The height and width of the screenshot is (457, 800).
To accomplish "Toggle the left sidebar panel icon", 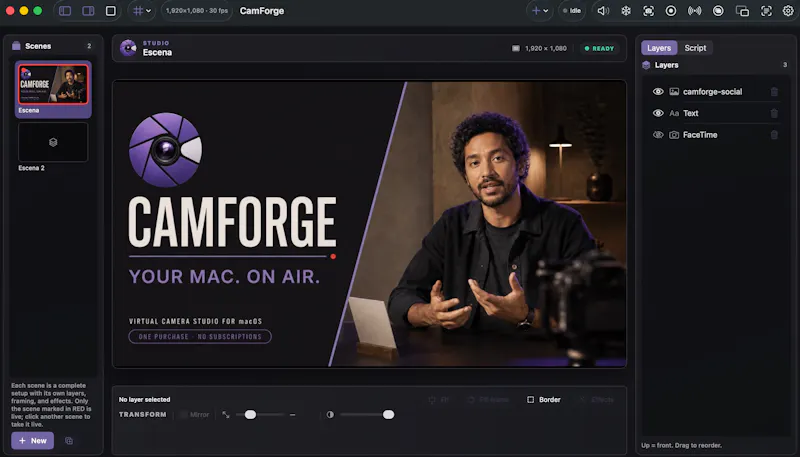I will coord(65,11).
